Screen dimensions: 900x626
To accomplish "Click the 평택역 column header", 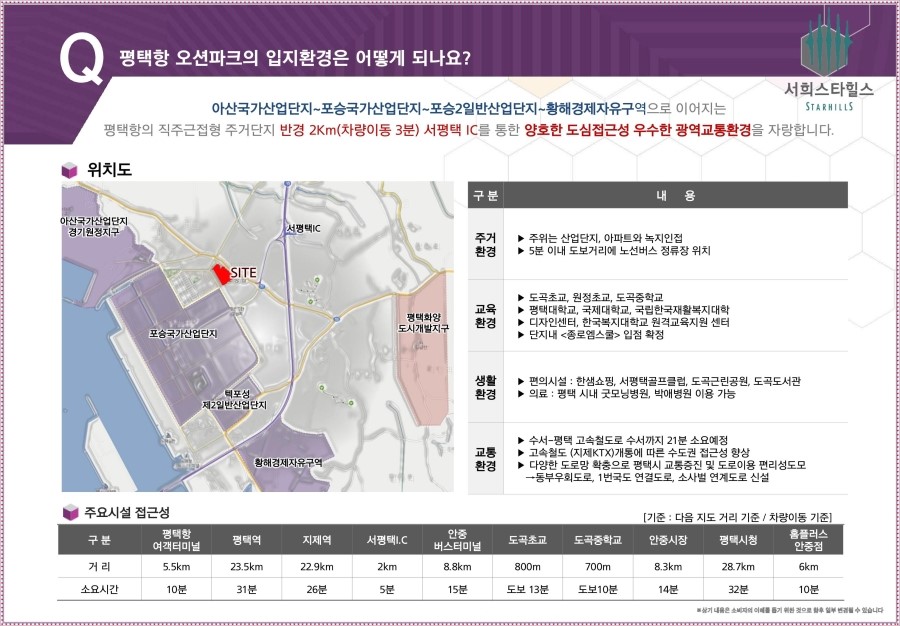I will coord(247,540).
